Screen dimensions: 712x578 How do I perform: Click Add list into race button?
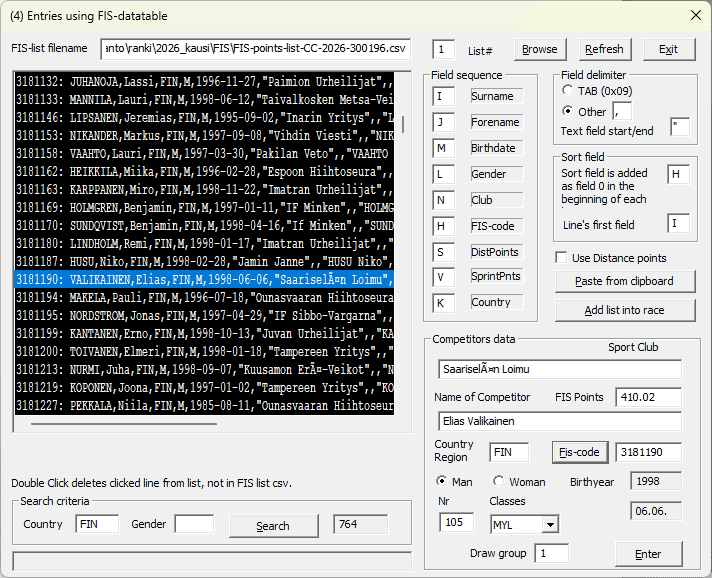(x=624, y=310)
